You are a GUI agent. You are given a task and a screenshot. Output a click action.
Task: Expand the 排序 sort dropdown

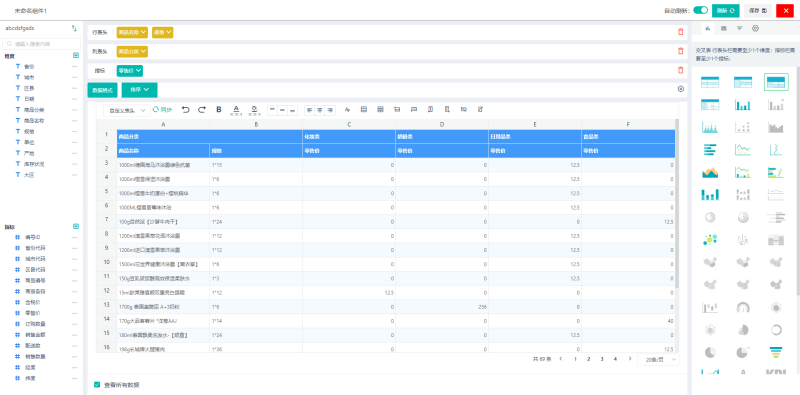139,90
